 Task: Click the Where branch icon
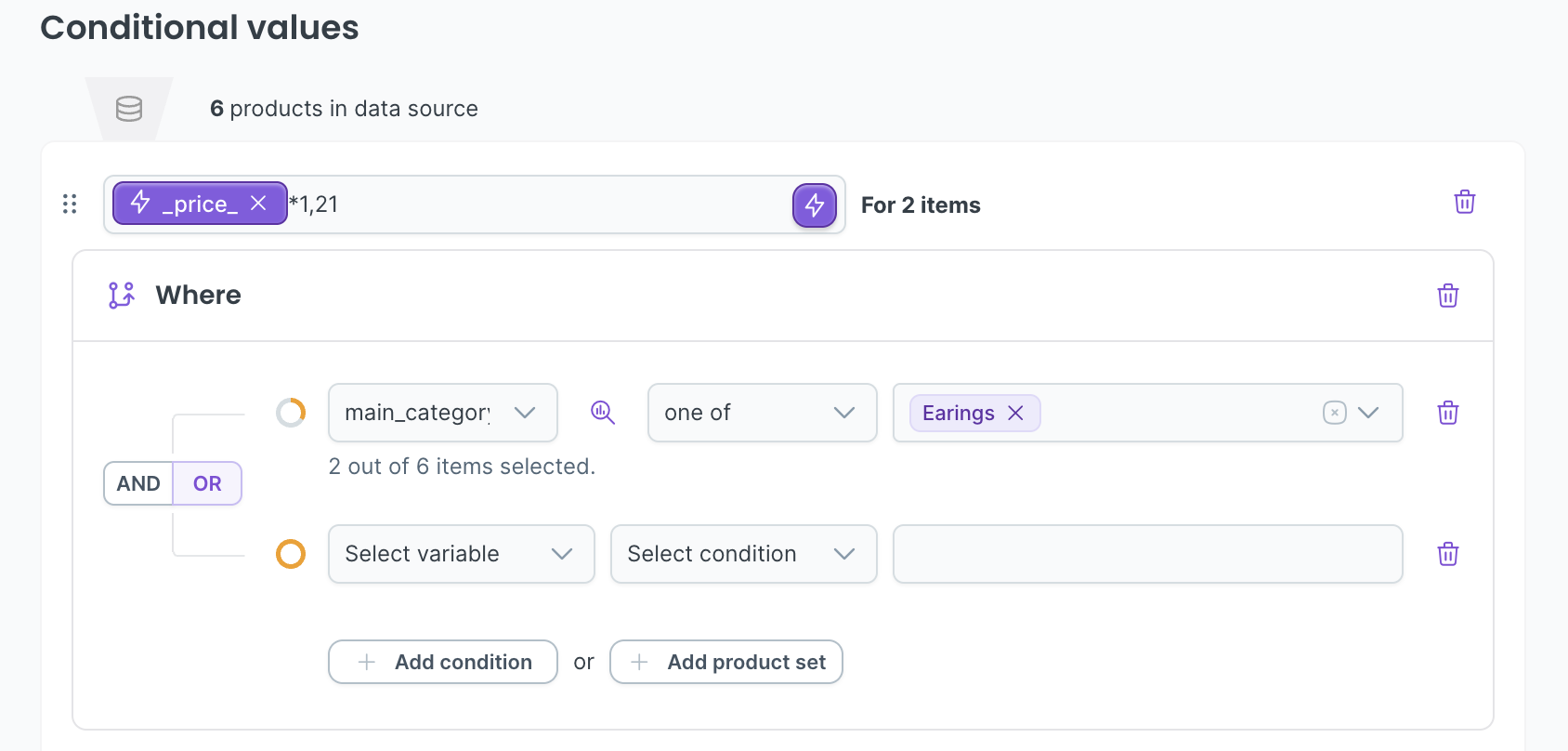click(122, 296)
